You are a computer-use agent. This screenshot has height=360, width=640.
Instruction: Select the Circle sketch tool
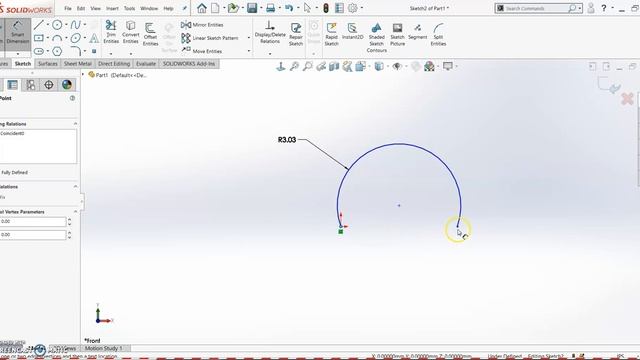pos(57,25)
